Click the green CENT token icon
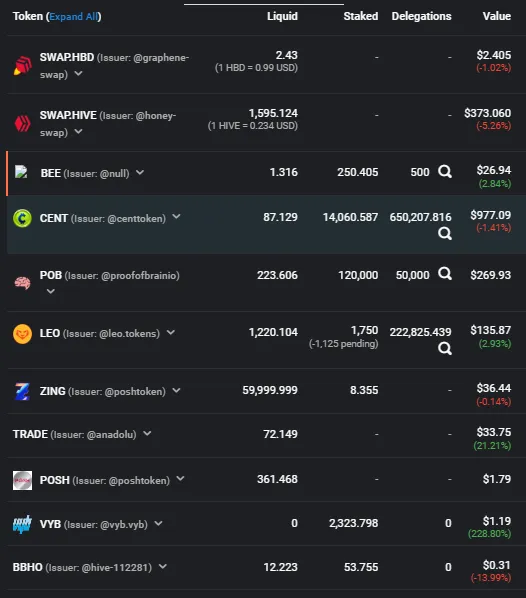This screenshot has height=598, width=526. [x=23, y=219]
